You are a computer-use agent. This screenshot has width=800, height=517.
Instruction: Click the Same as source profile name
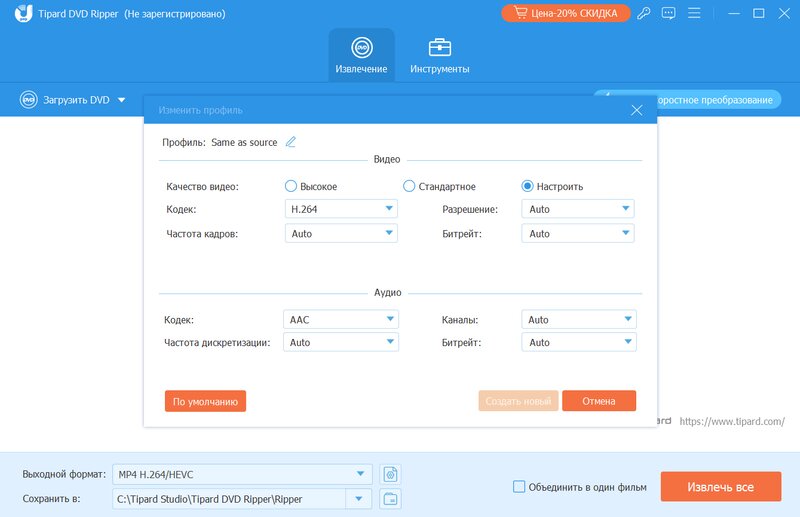pyautogui.click(x=244, y=142)
